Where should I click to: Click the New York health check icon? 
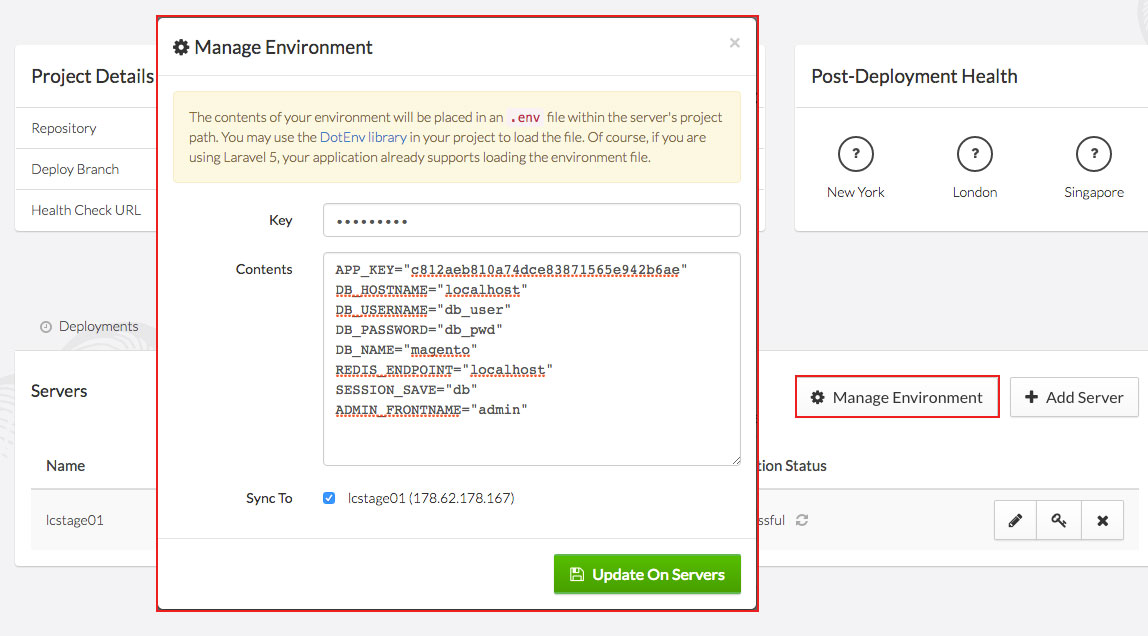pyautogui.click(x=855, y=154)
